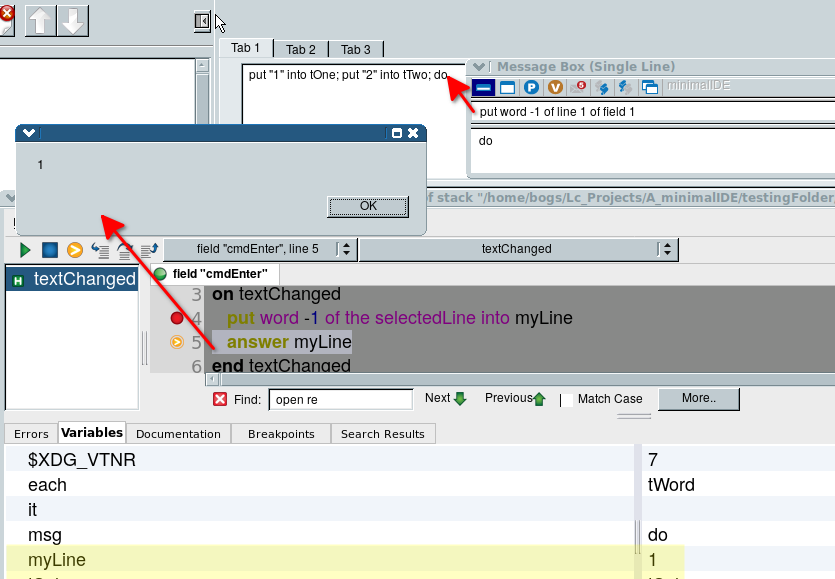This screenshot has height=579, width=835.
Task: Open global variables (V) in Message Box
Action: [x=555, y=87]
